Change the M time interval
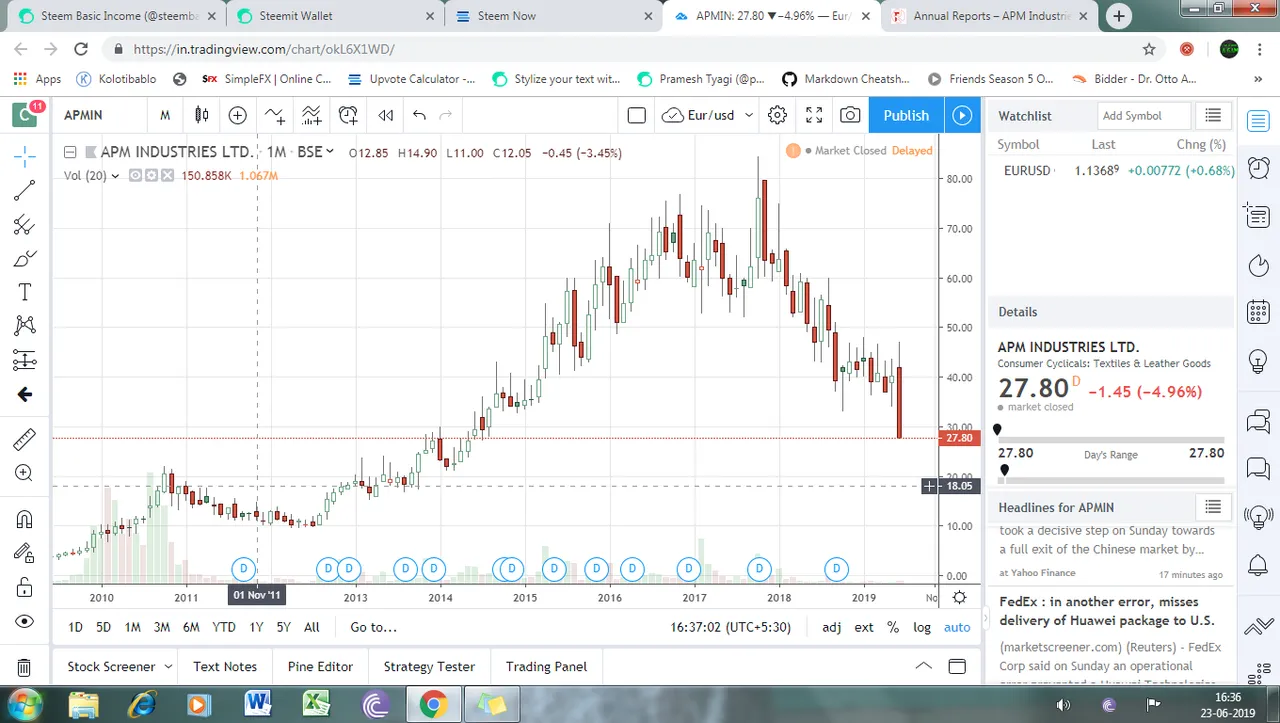 pos(165,115)
